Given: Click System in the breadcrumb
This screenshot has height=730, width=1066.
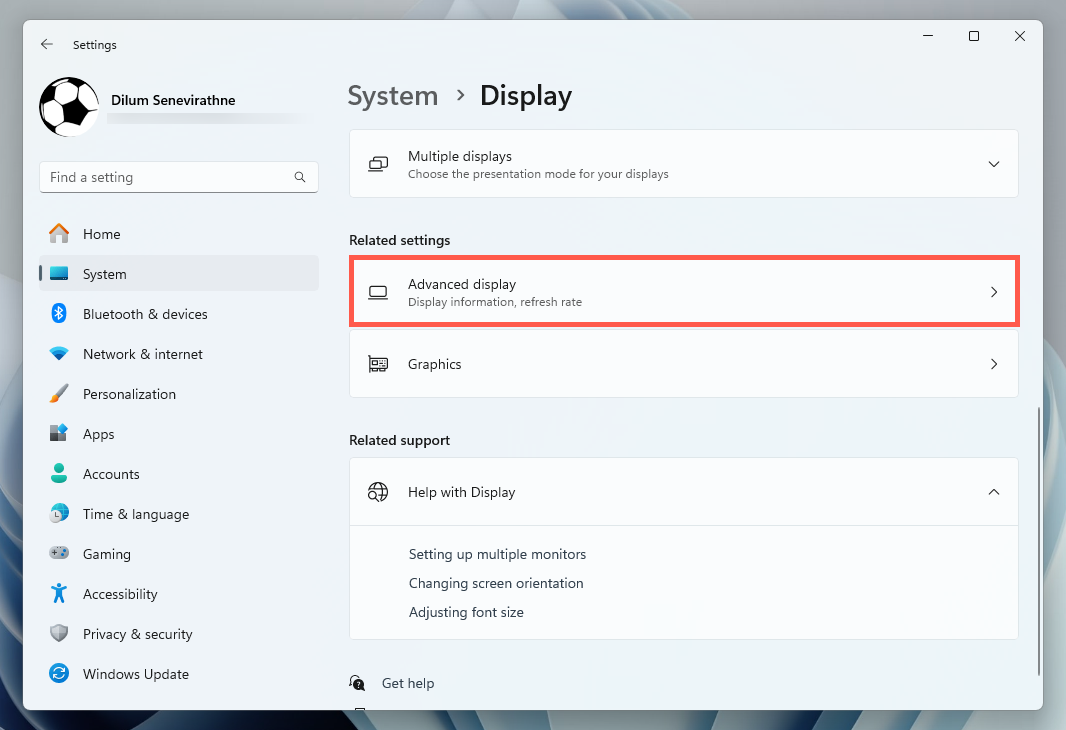Looking at the screenshot, I should (x=392, y=96).
